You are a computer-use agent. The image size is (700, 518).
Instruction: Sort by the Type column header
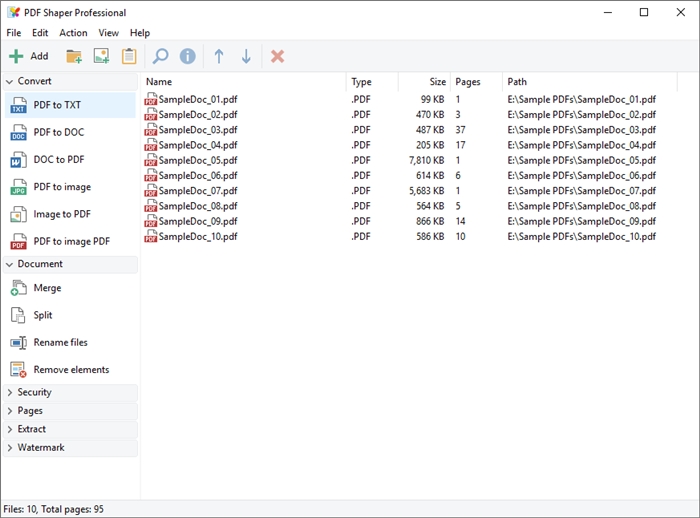372,82
